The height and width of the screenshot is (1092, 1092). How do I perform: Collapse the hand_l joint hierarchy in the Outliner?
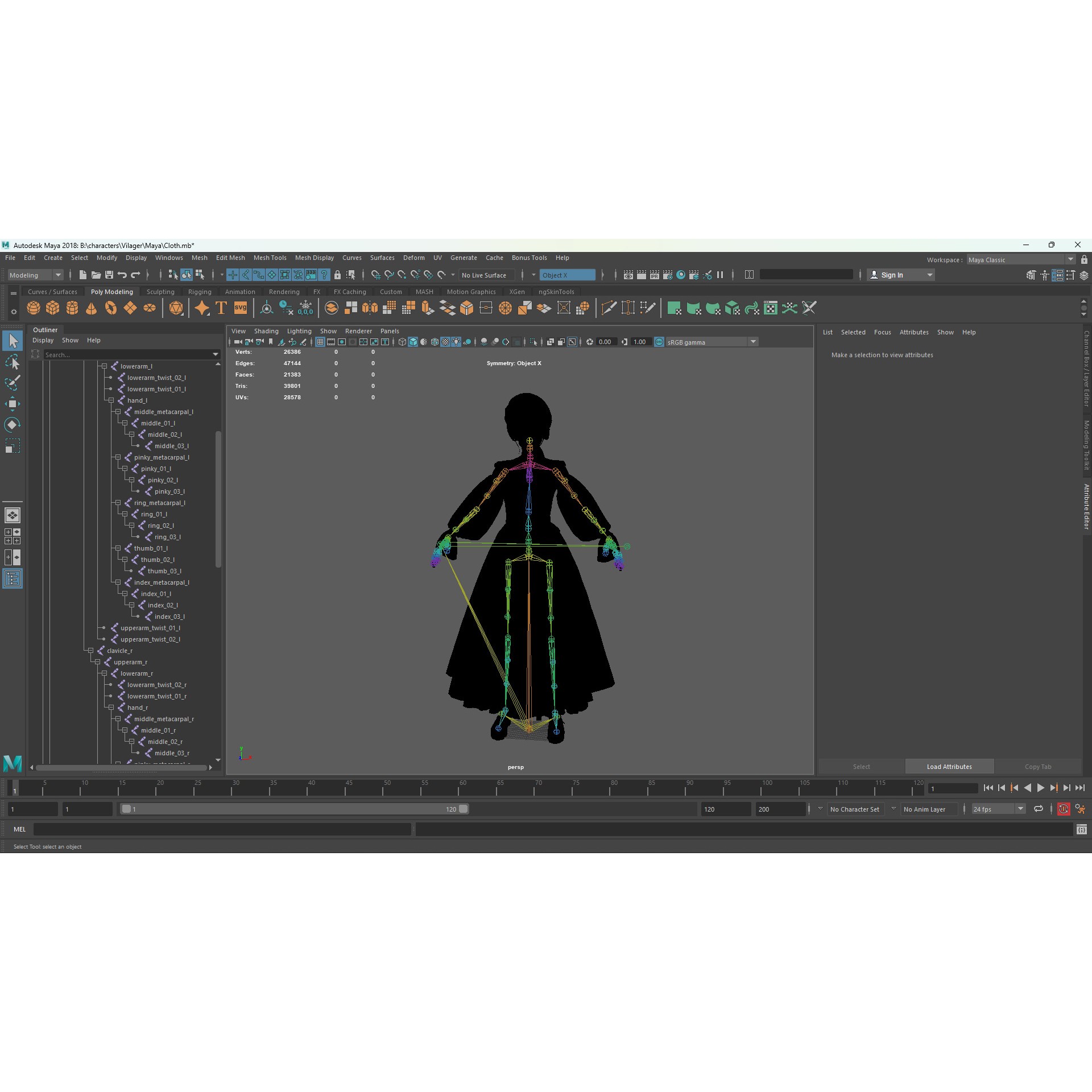click(x=111, y=400)
